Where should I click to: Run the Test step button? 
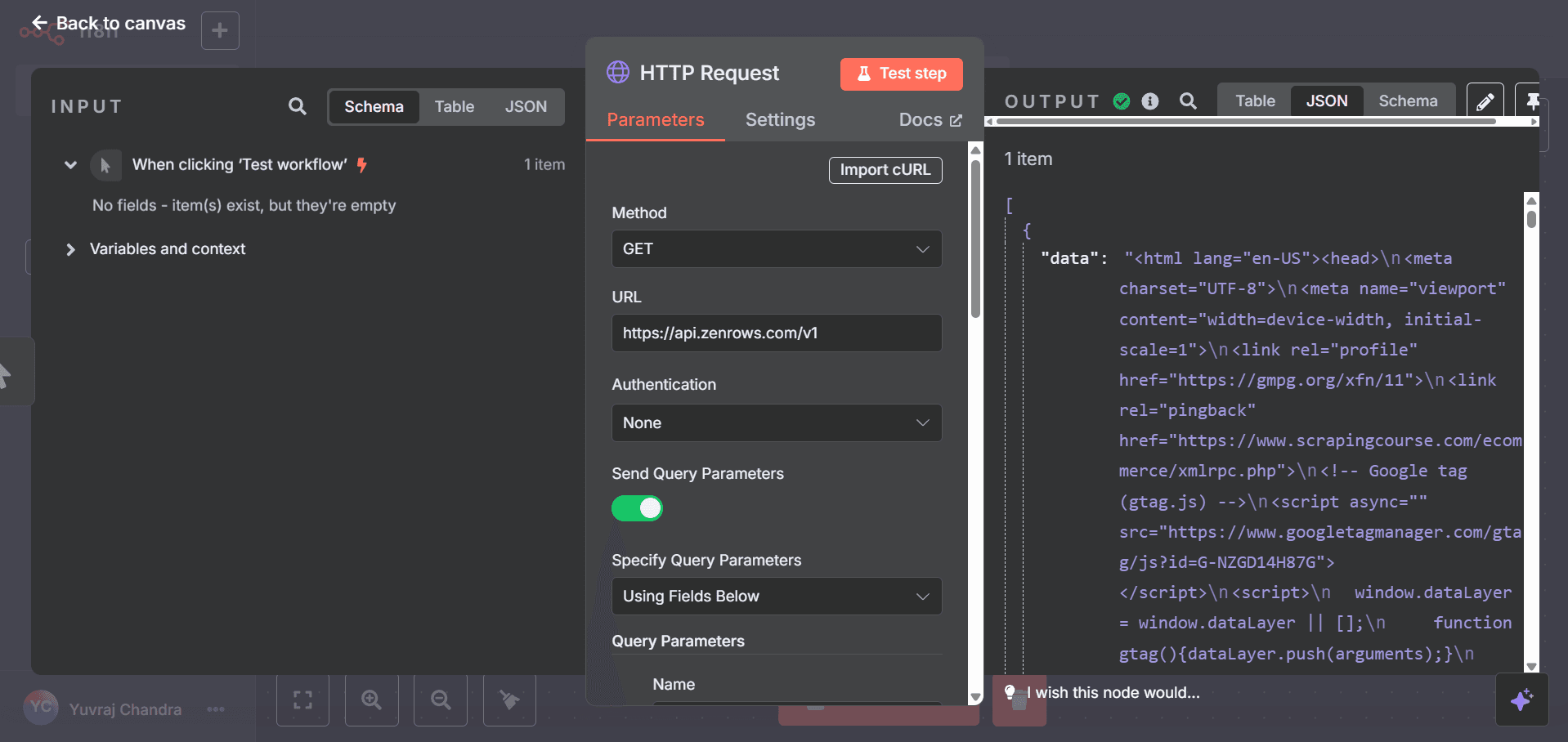click(x=901, y=74)
